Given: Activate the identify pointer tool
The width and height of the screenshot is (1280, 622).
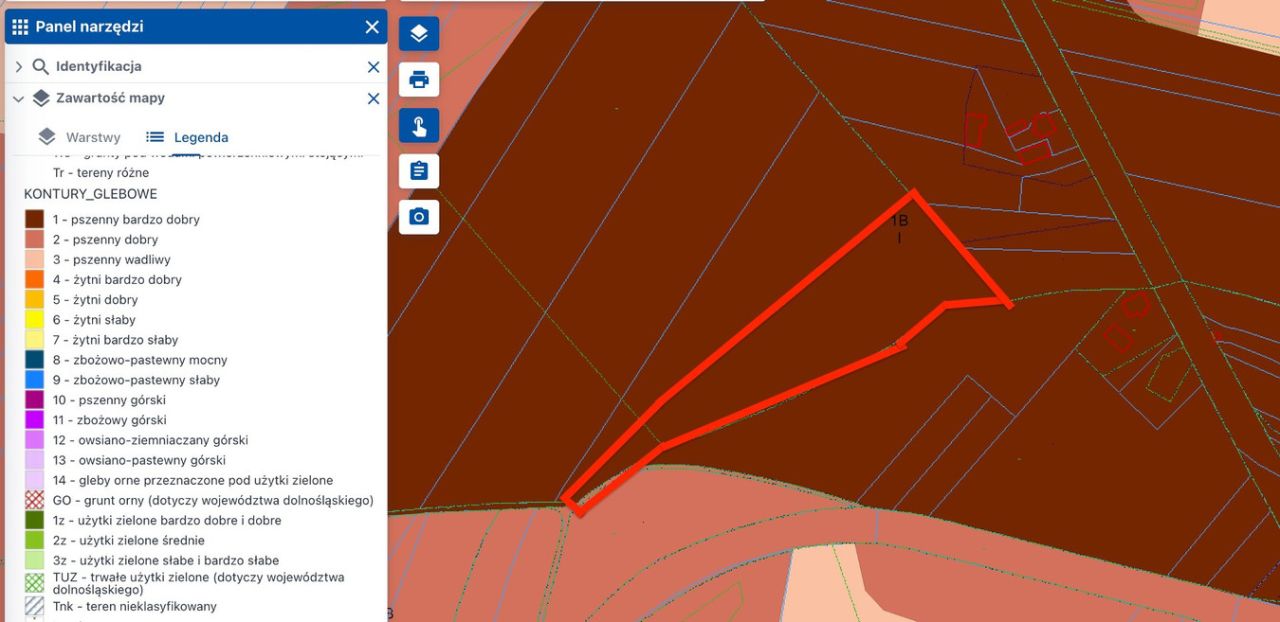Looking at the screenshot, I should coord(419,126).
